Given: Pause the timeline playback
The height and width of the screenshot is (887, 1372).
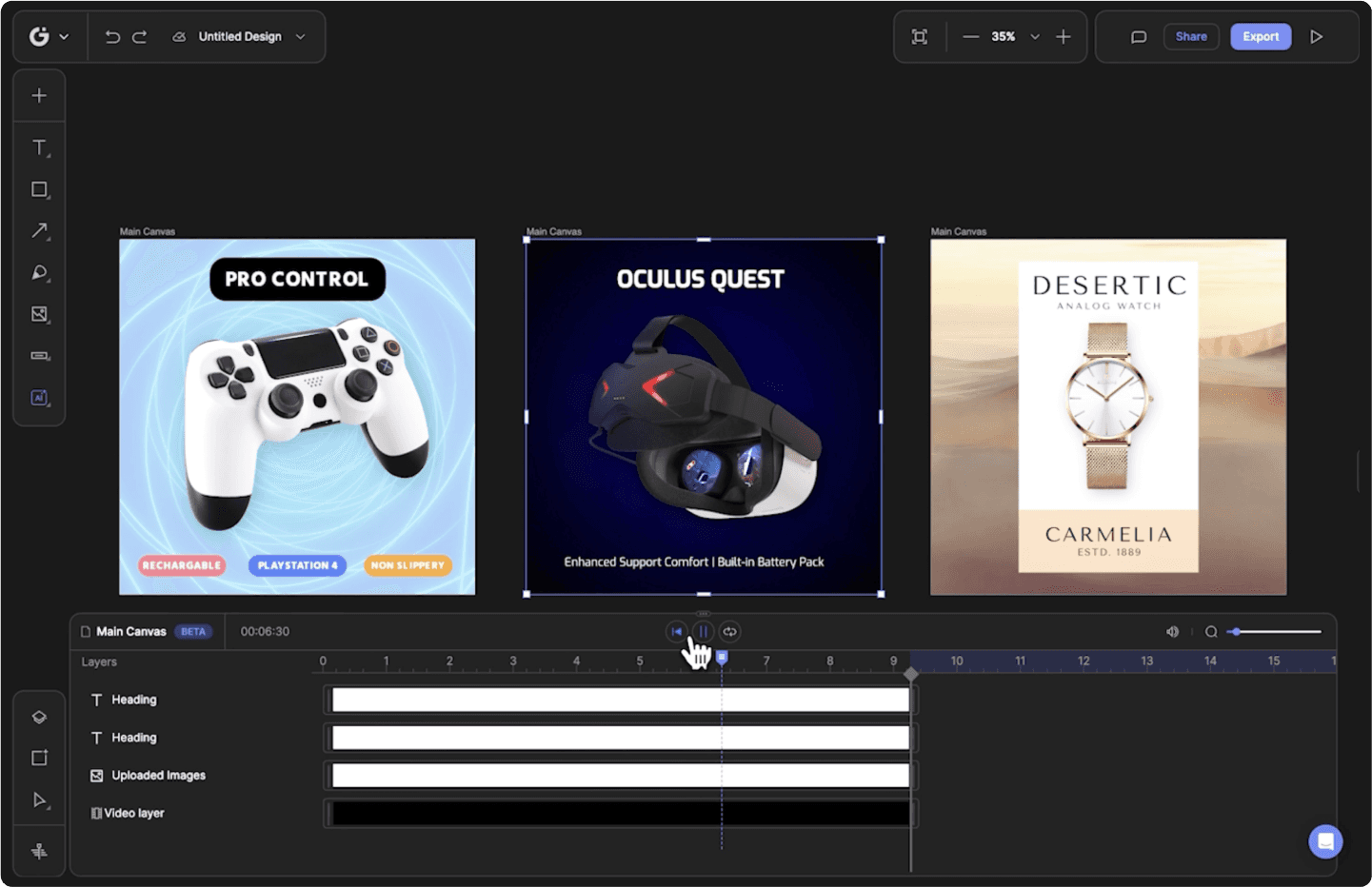Looking at the screenshot, I should tap(703, 632).
